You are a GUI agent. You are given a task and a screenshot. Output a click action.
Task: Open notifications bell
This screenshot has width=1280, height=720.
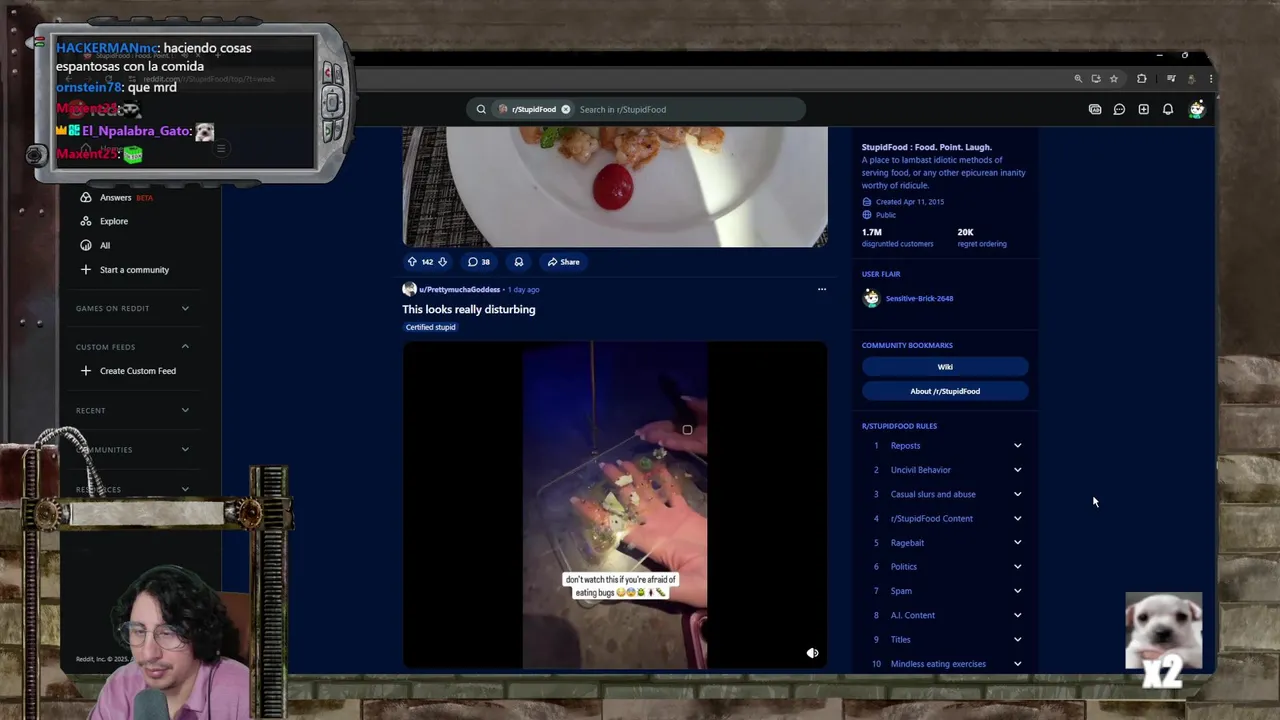point(1167,109)
